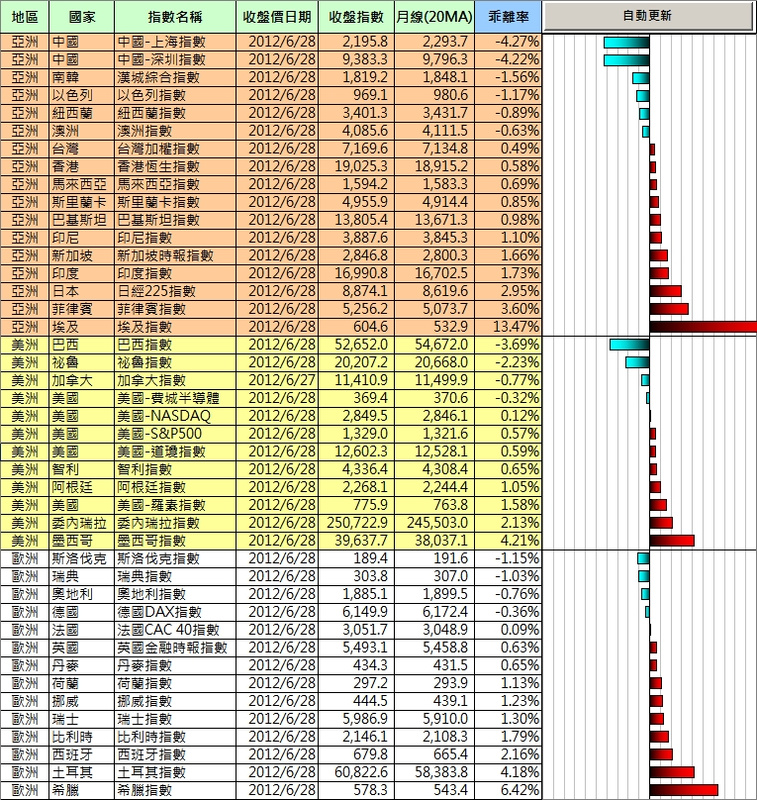Click the 比利時指數 cell

tap(175, 737)
